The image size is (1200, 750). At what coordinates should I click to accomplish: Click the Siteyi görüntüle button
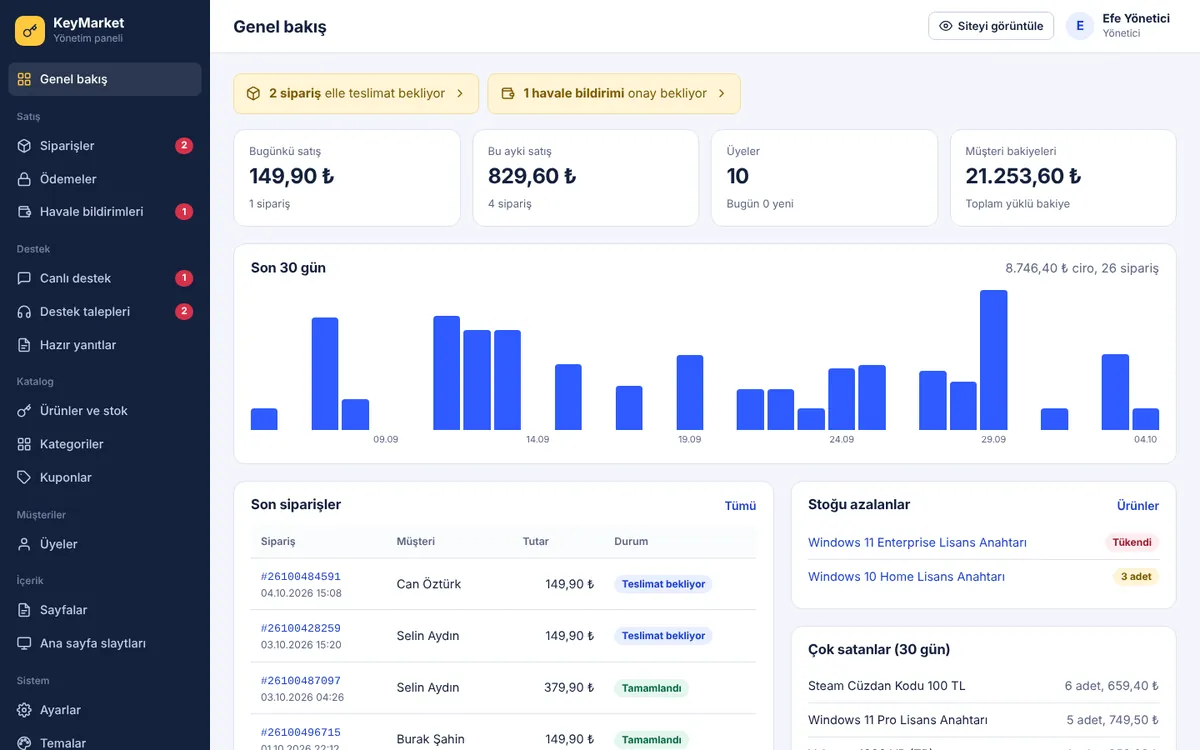[x=991, y=26]
